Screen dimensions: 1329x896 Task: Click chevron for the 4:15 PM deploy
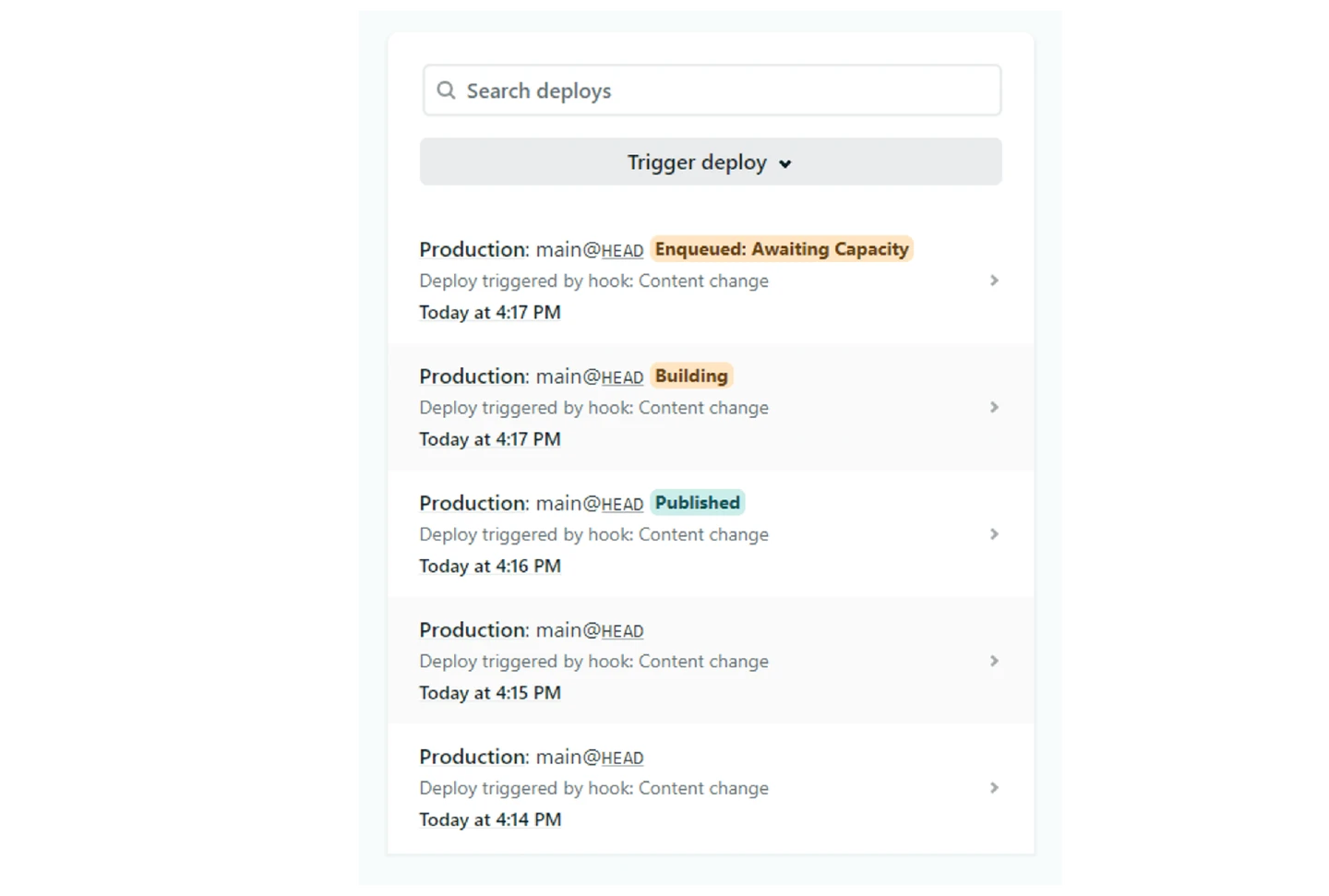tap(994, 661)
